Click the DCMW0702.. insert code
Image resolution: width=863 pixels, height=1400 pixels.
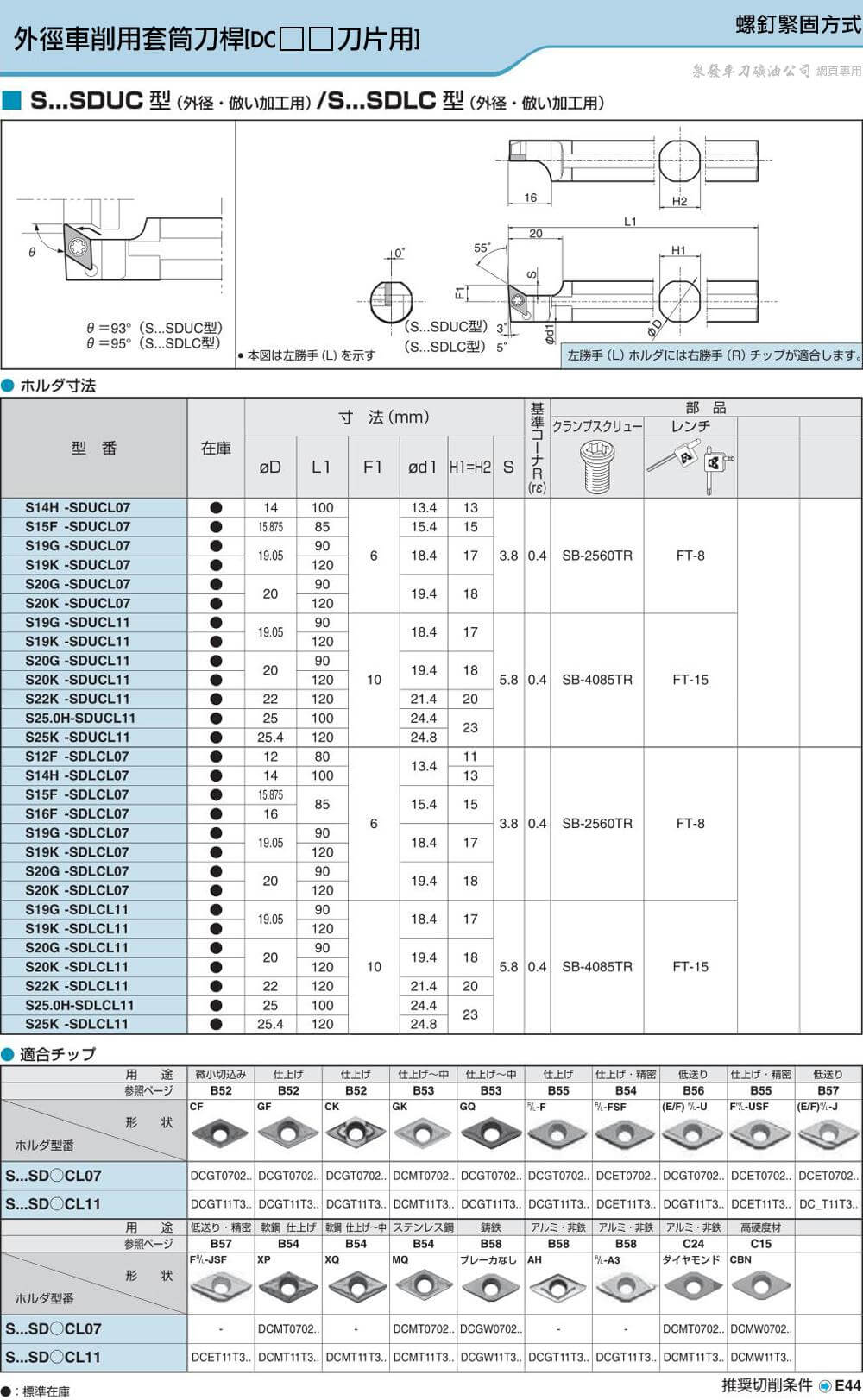761,1329
